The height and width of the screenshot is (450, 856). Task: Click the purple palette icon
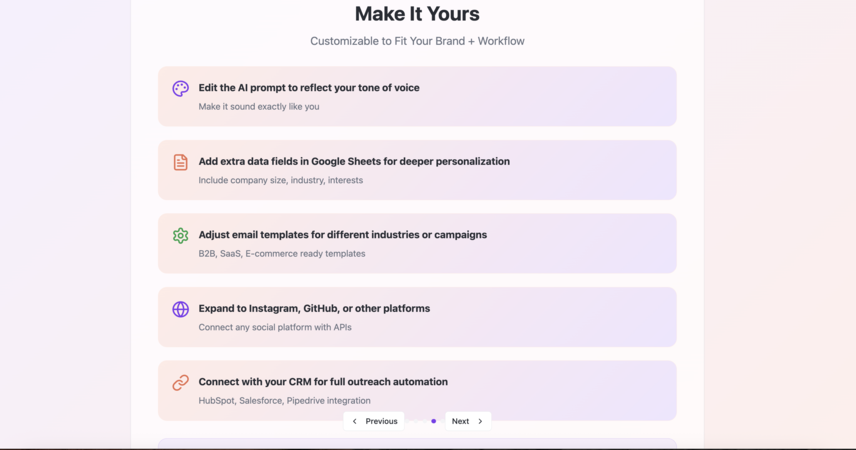(181, 88)
